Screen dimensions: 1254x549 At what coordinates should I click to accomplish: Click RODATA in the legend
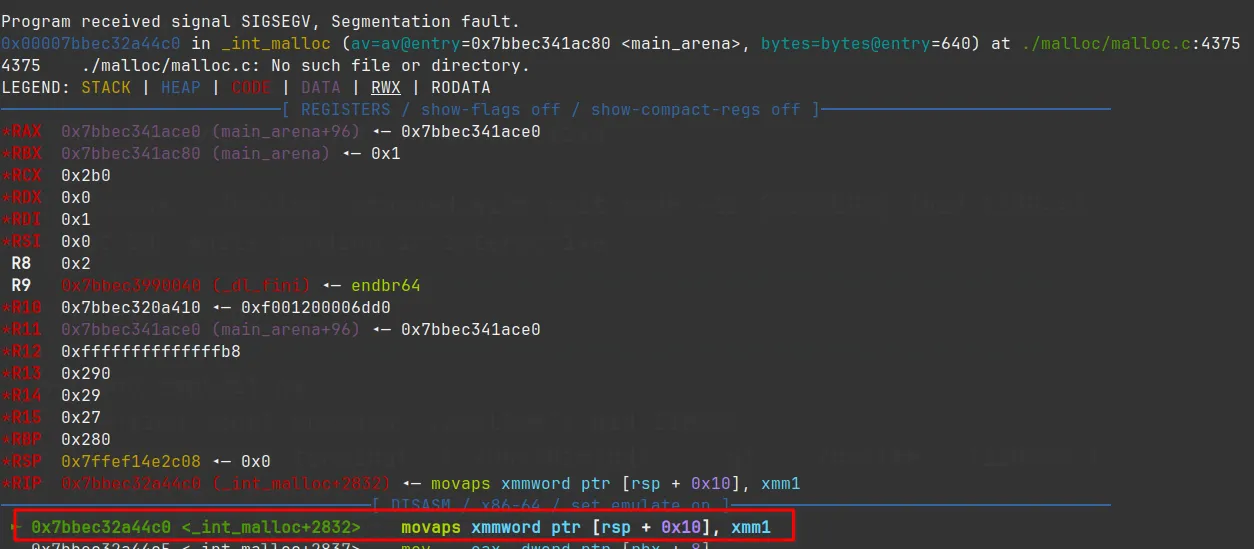[x=461, y=87]
